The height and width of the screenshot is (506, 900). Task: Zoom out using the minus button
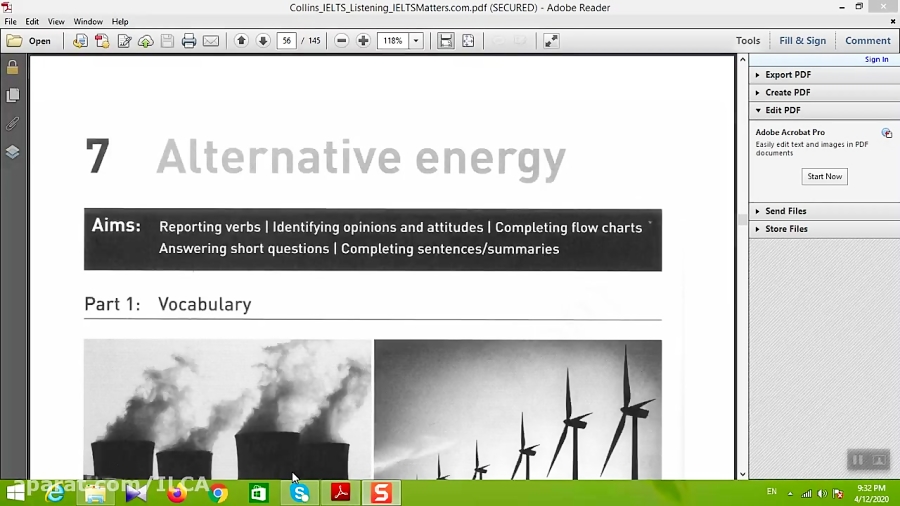pyautogui.click(x=341, y=41)
